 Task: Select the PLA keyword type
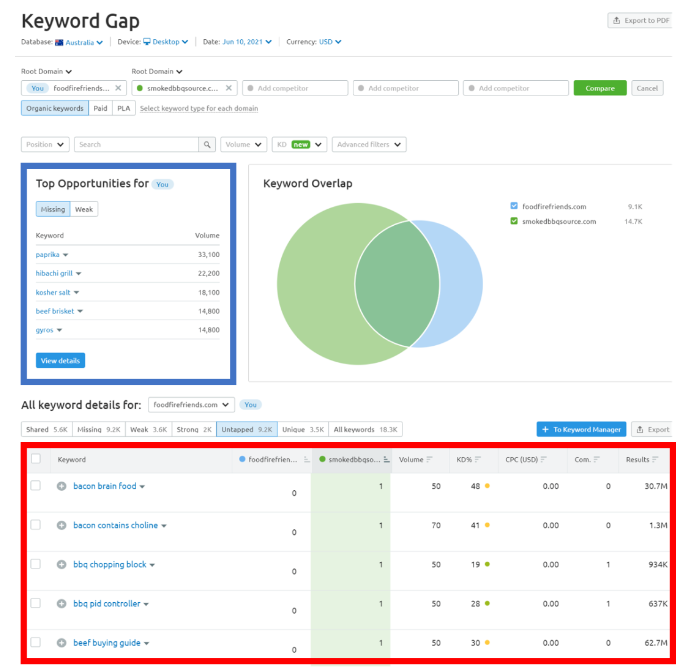pyautogui.click(x=124, y=108)
